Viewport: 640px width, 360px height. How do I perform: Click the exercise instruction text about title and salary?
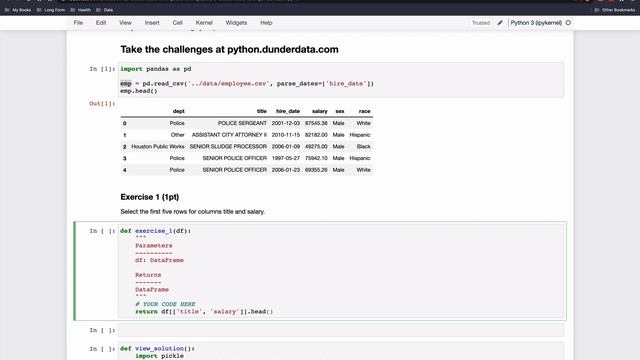coord(193,211)
